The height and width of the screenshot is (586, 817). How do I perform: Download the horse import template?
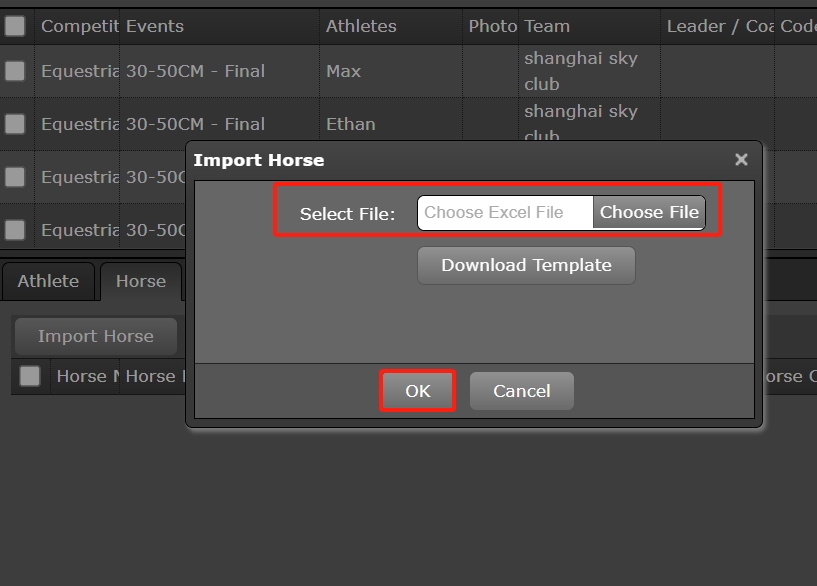526,266
